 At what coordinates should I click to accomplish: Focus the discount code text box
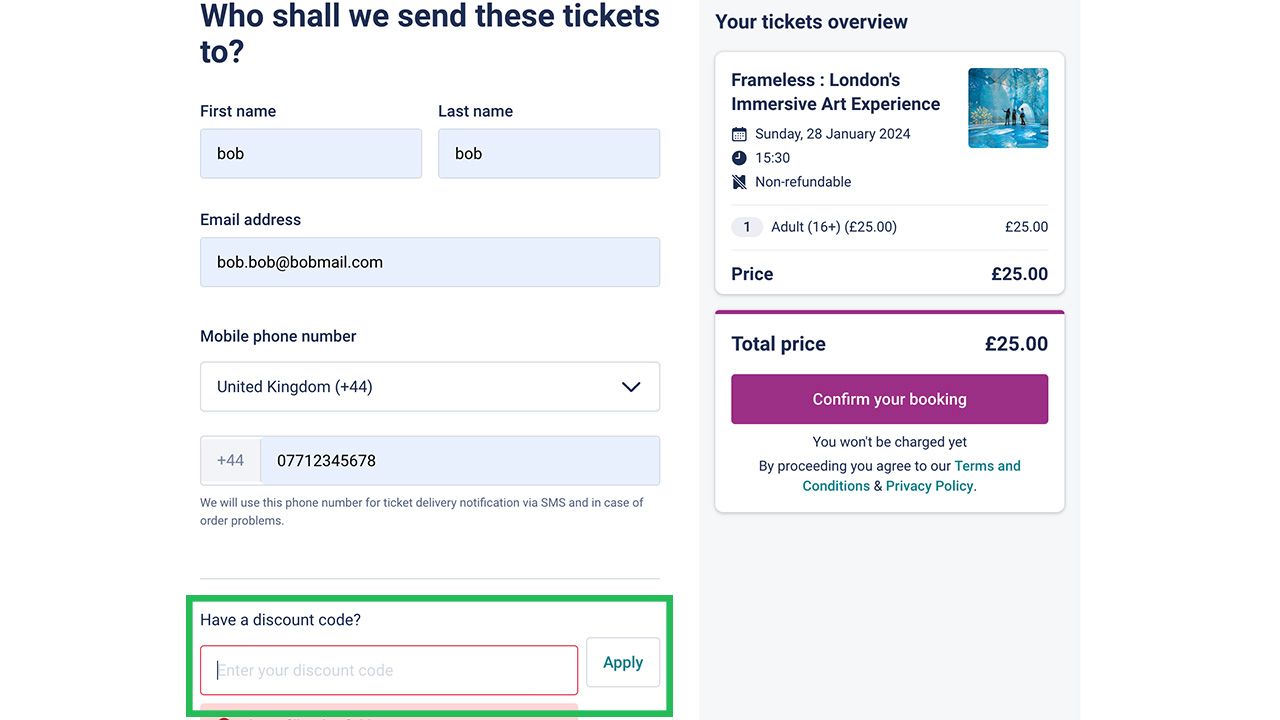pos(389,670)
